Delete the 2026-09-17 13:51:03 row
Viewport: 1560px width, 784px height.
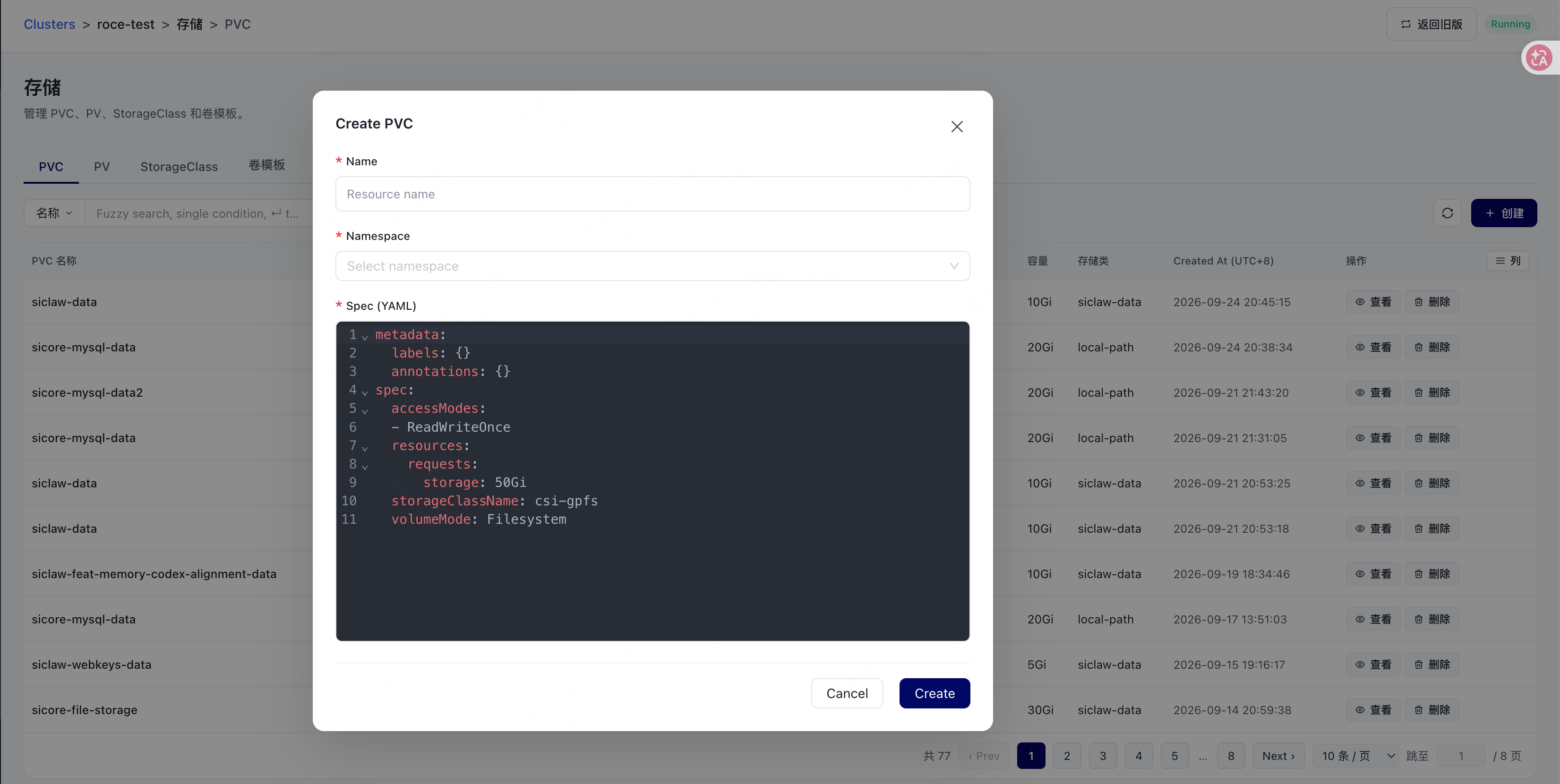point(1431,619)
